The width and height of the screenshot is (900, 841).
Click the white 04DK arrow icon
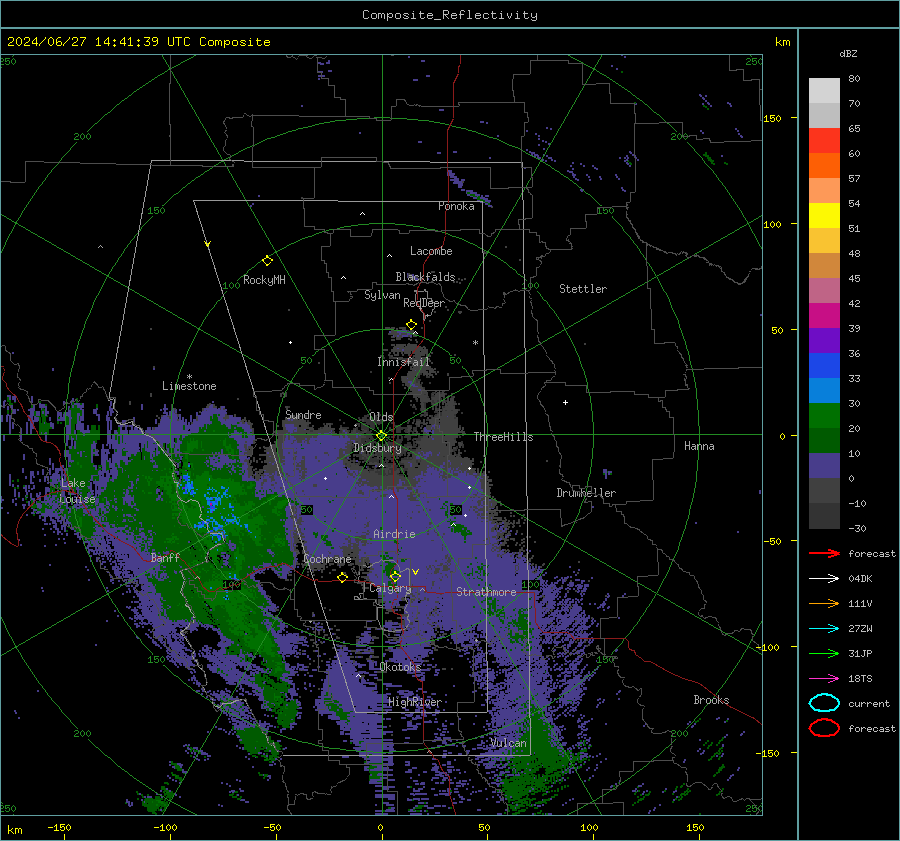coord(824,579)
